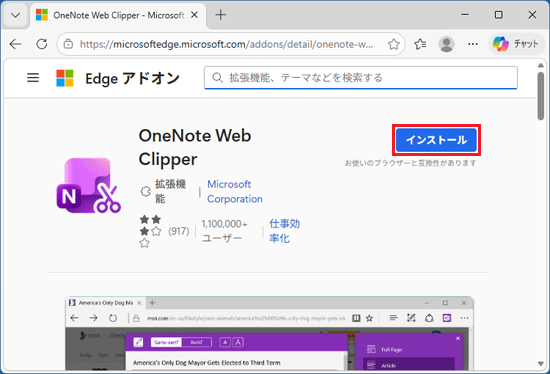Open a new browser tab
The height and width of the screenshot is (374, 550).
click(x=221, y=15)
